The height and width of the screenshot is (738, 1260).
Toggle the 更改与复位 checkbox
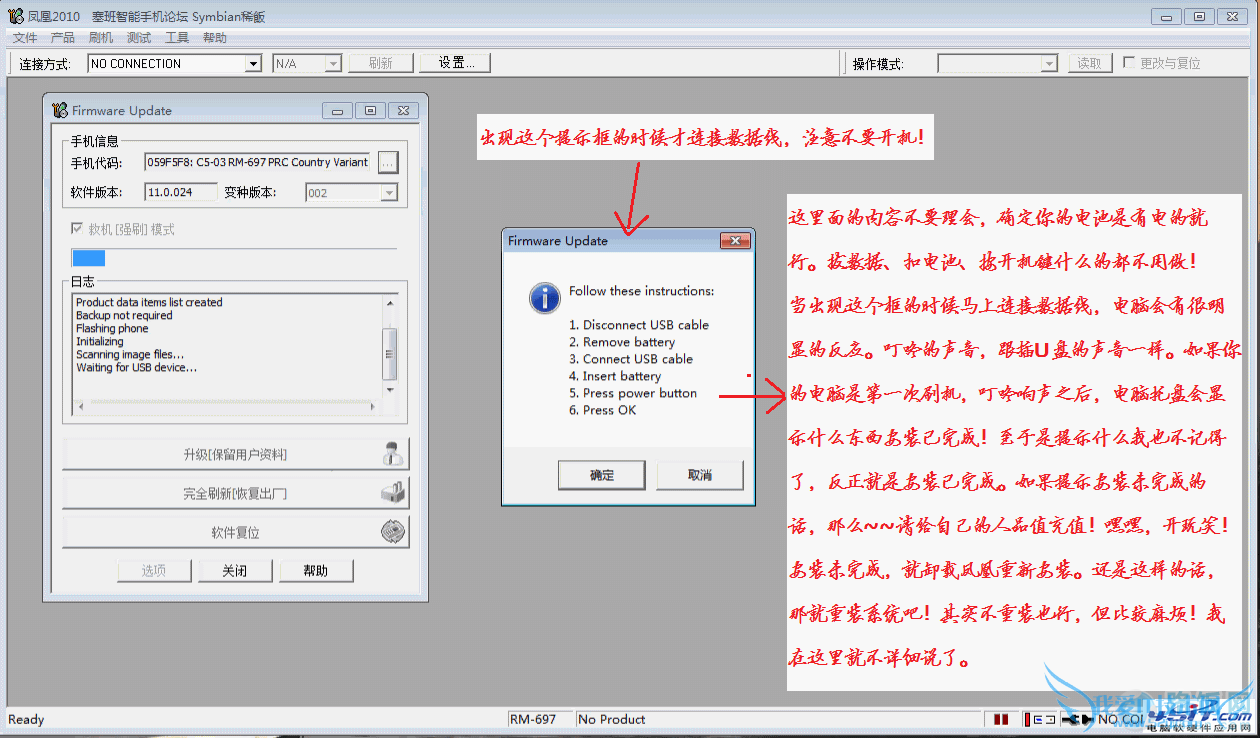(x=1130, y=62)
